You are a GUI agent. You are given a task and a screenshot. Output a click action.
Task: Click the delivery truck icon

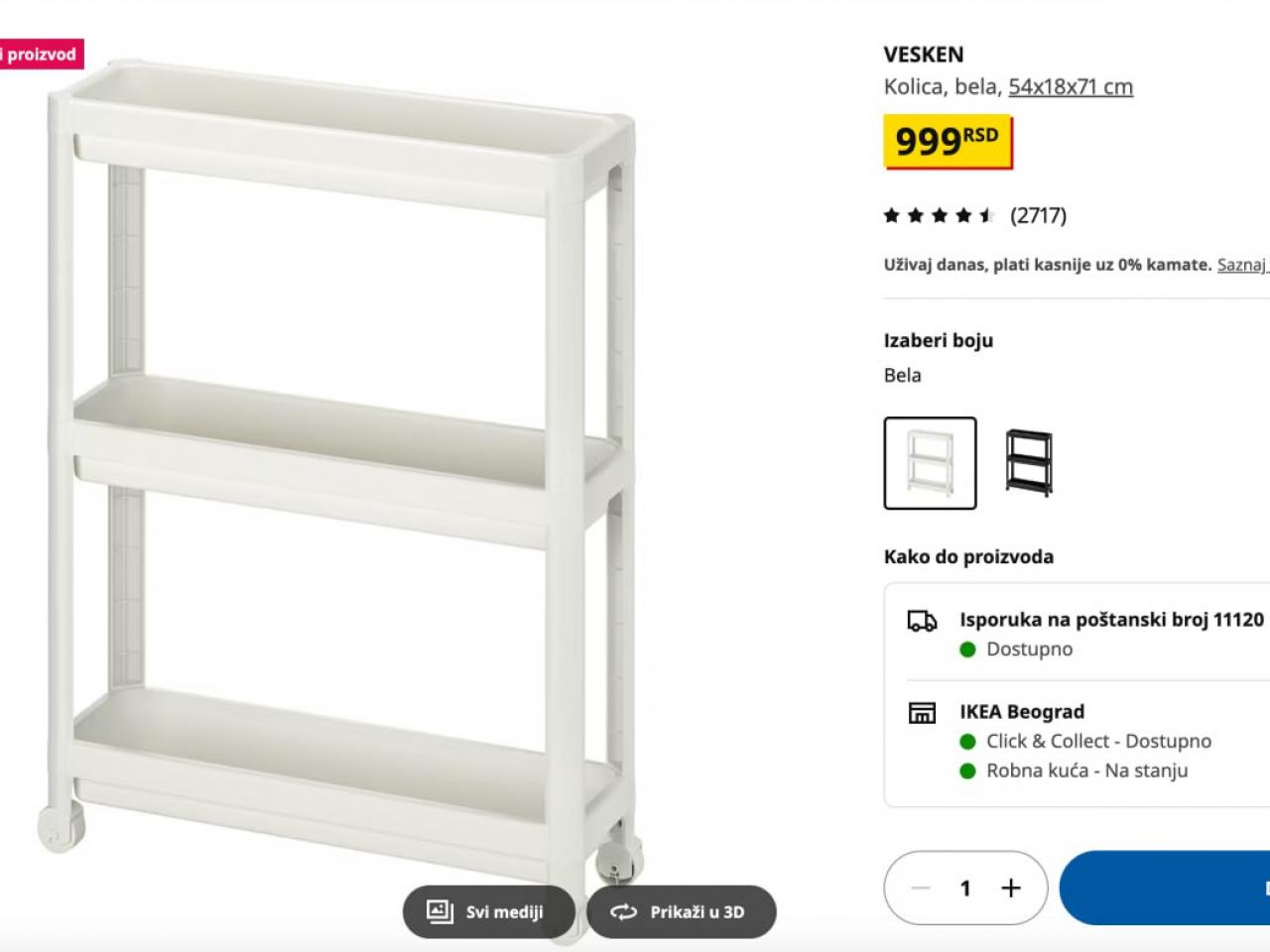pos(922,622)
